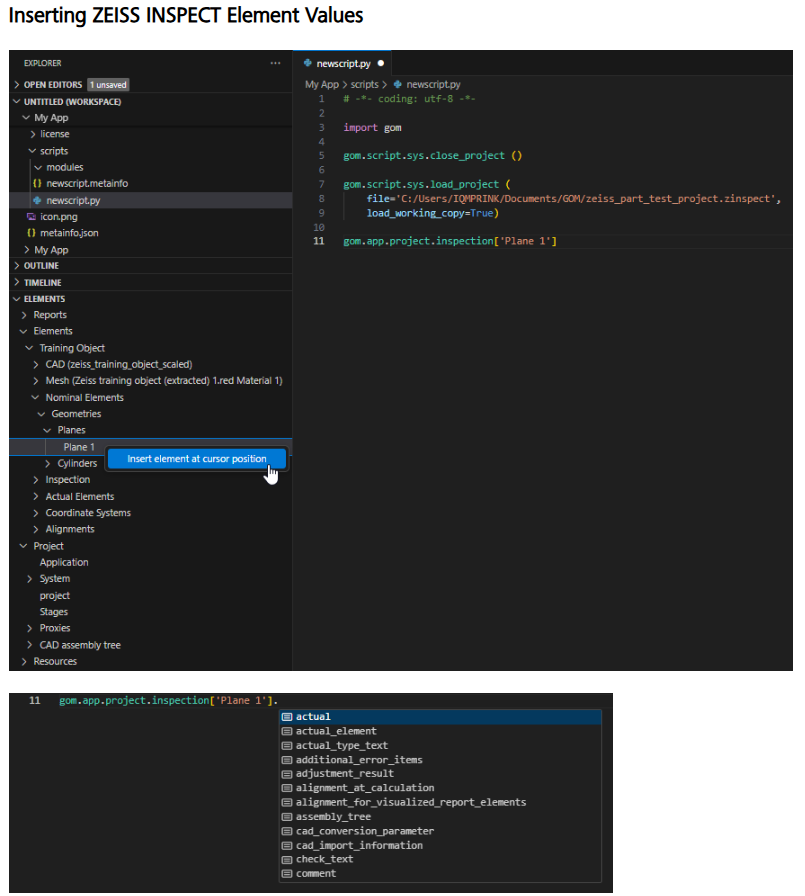Click the load_working_copy=True code line
The height and width of the screenshot is (896, 805).
pyautogui.click(x=432, y=213)
